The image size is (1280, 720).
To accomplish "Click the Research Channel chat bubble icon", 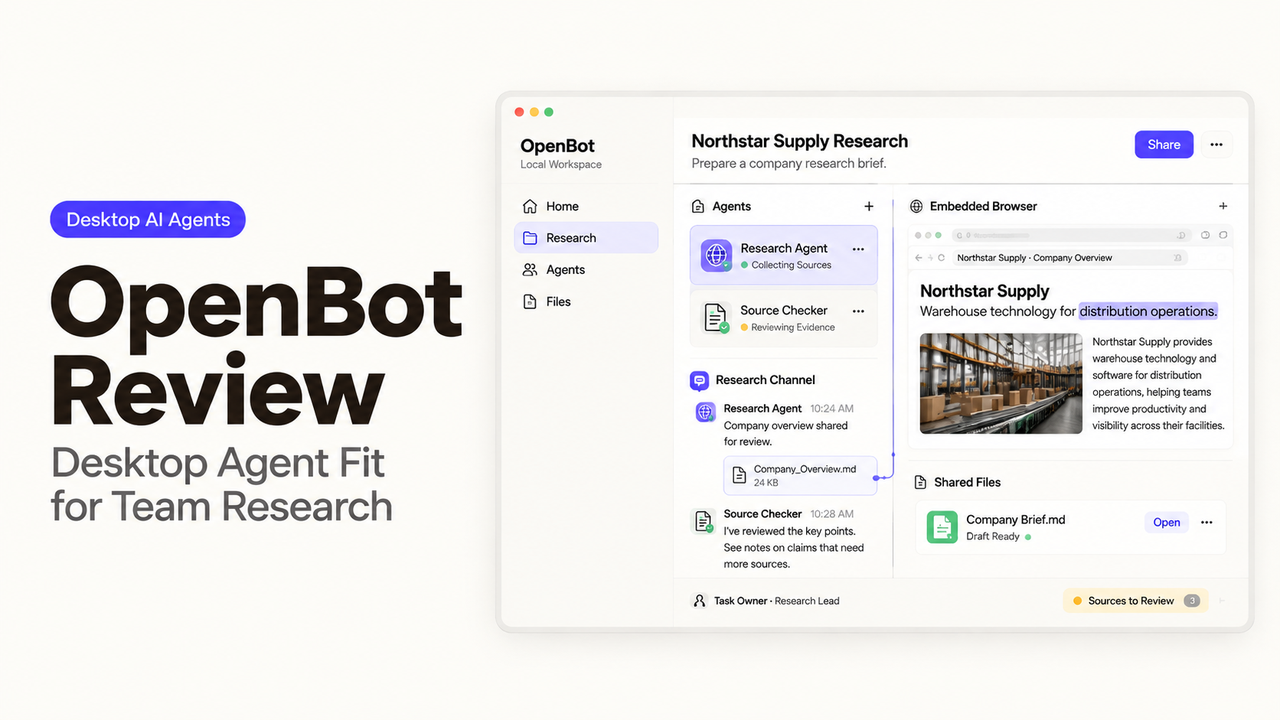I will (x=700, y=380).
